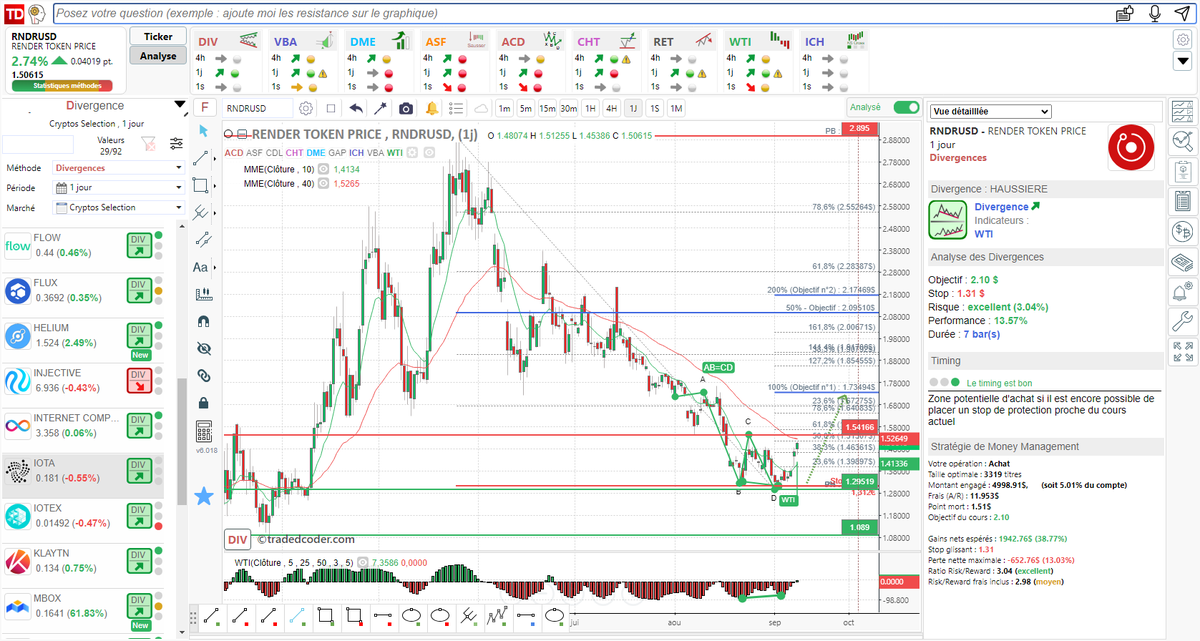Click the filter sliders icon near Valeurs

(x=177, y=143)
